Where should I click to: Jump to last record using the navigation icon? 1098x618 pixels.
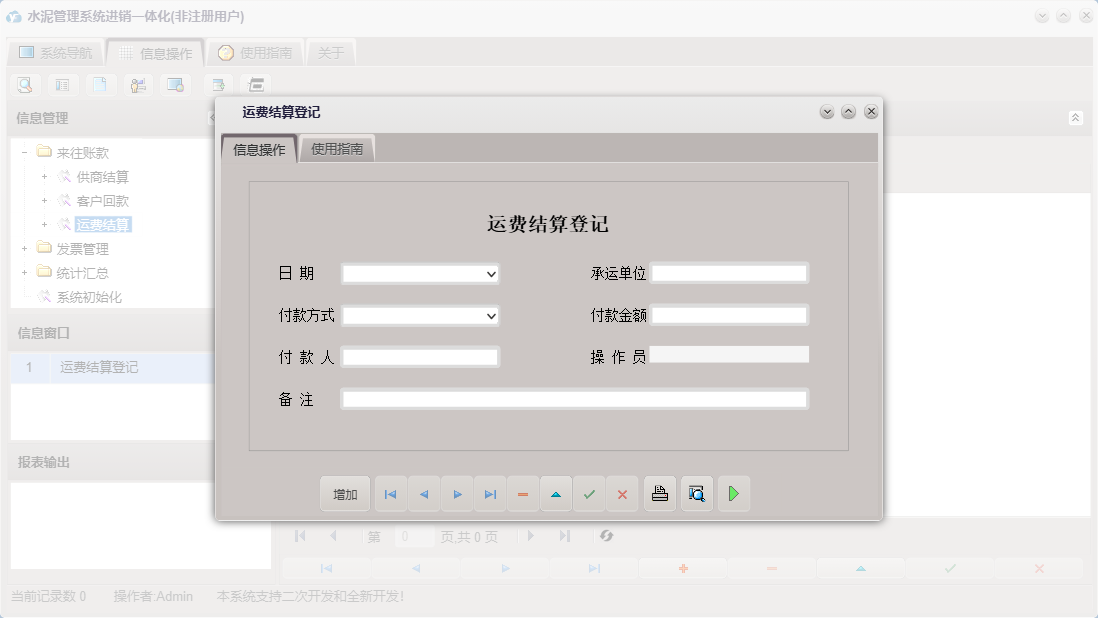[490, 493]
